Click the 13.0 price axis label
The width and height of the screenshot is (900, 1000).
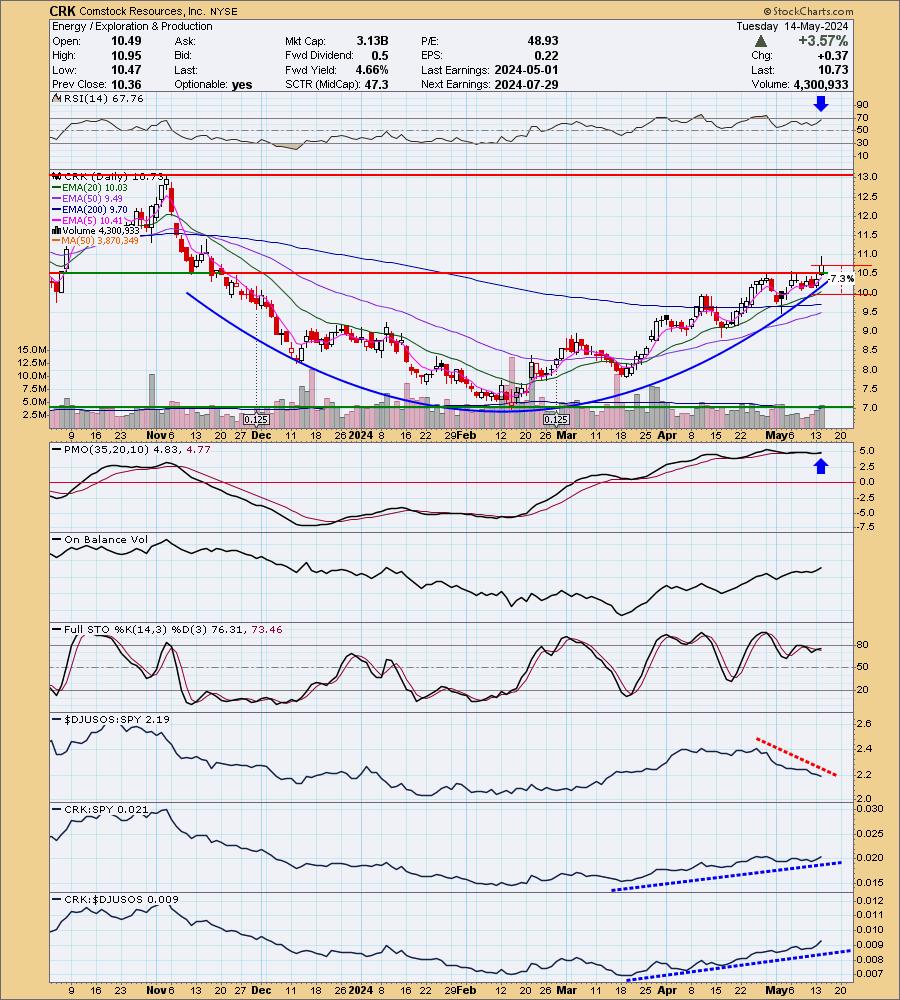(867, 177)
